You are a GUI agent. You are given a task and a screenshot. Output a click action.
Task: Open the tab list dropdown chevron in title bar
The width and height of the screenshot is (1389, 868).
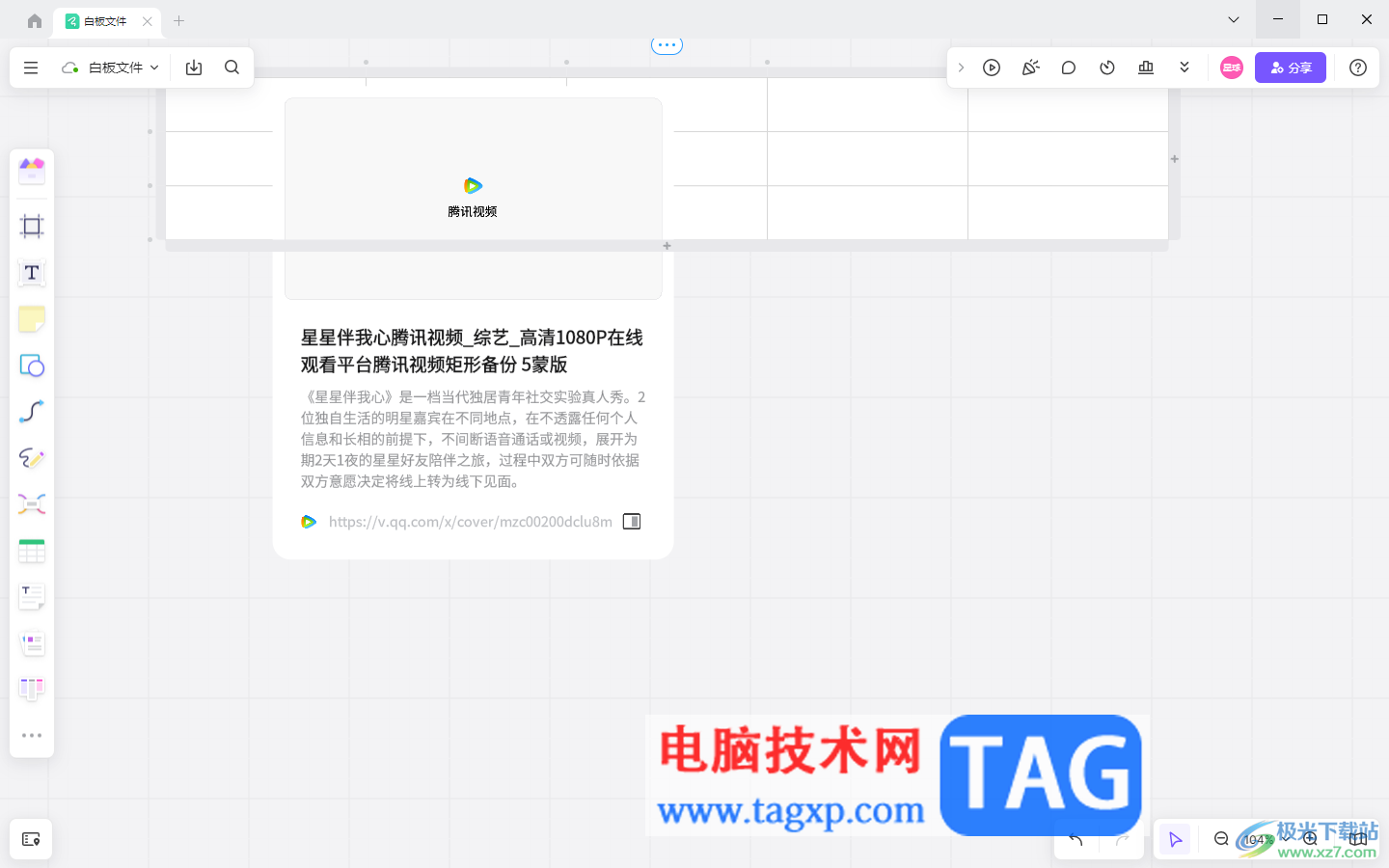coord(1234,19)
